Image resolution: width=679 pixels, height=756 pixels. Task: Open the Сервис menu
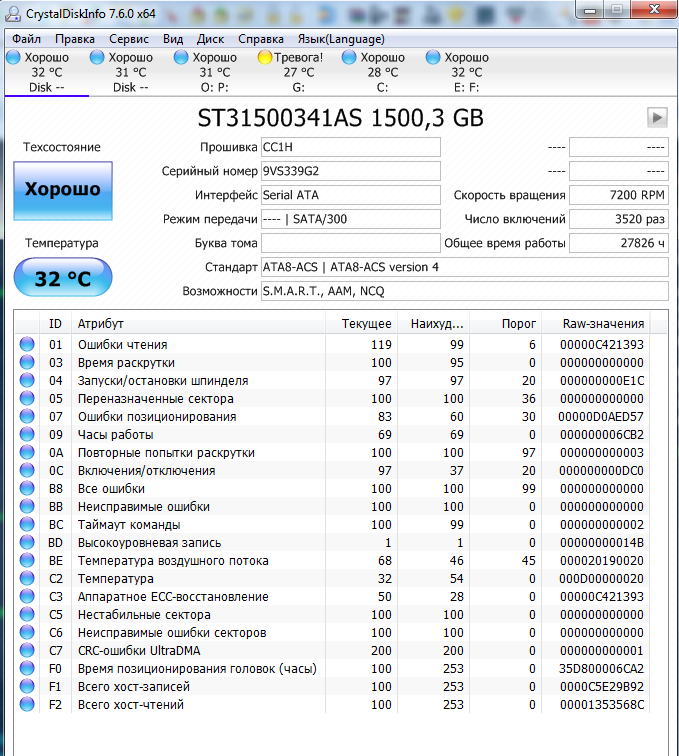tap(129, 39)
